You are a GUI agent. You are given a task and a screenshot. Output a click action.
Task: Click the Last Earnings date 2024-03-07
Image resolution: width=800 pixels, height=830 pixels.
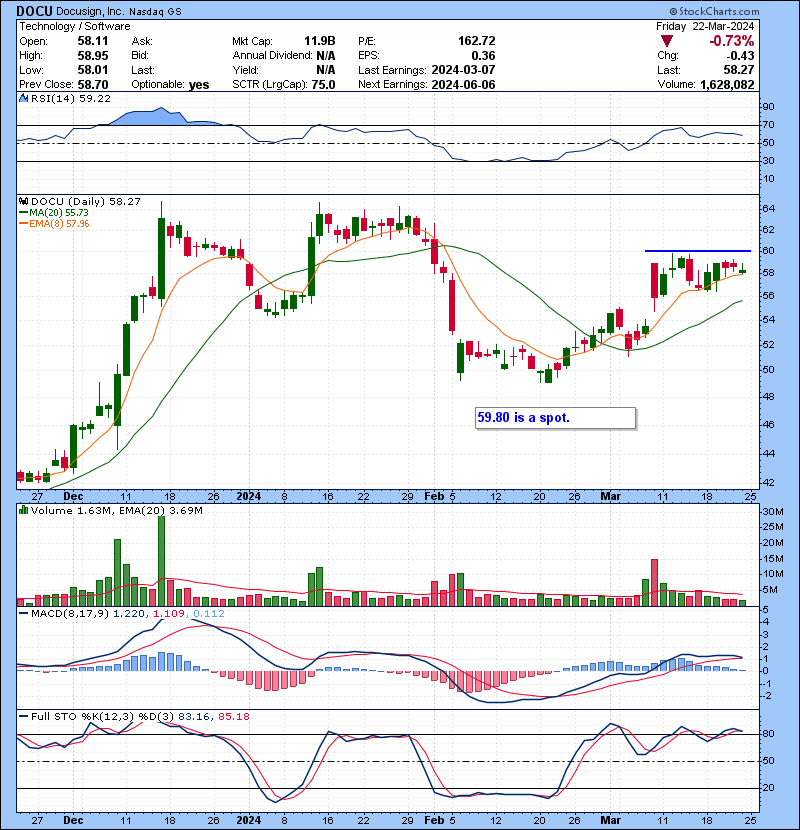463,70
